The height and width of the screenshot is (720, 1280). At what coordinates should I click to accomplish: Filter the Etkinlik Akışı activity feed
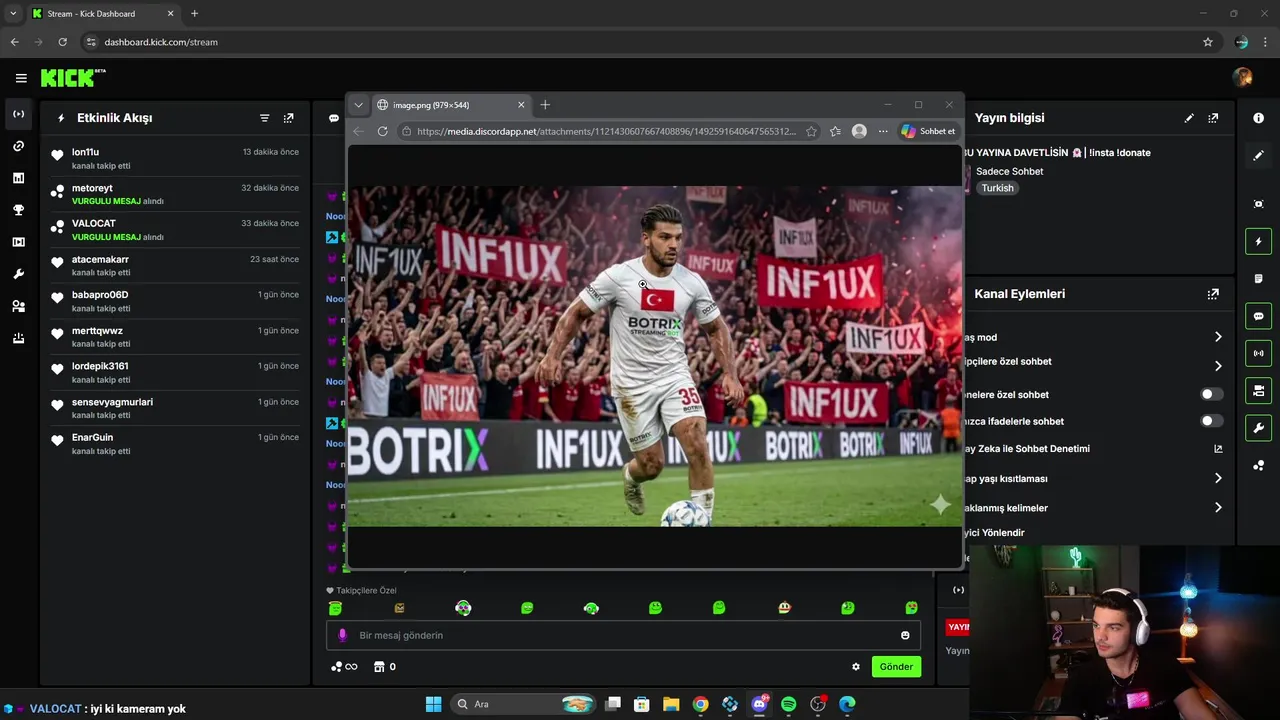pyautogui.click(x=264, y=118)
